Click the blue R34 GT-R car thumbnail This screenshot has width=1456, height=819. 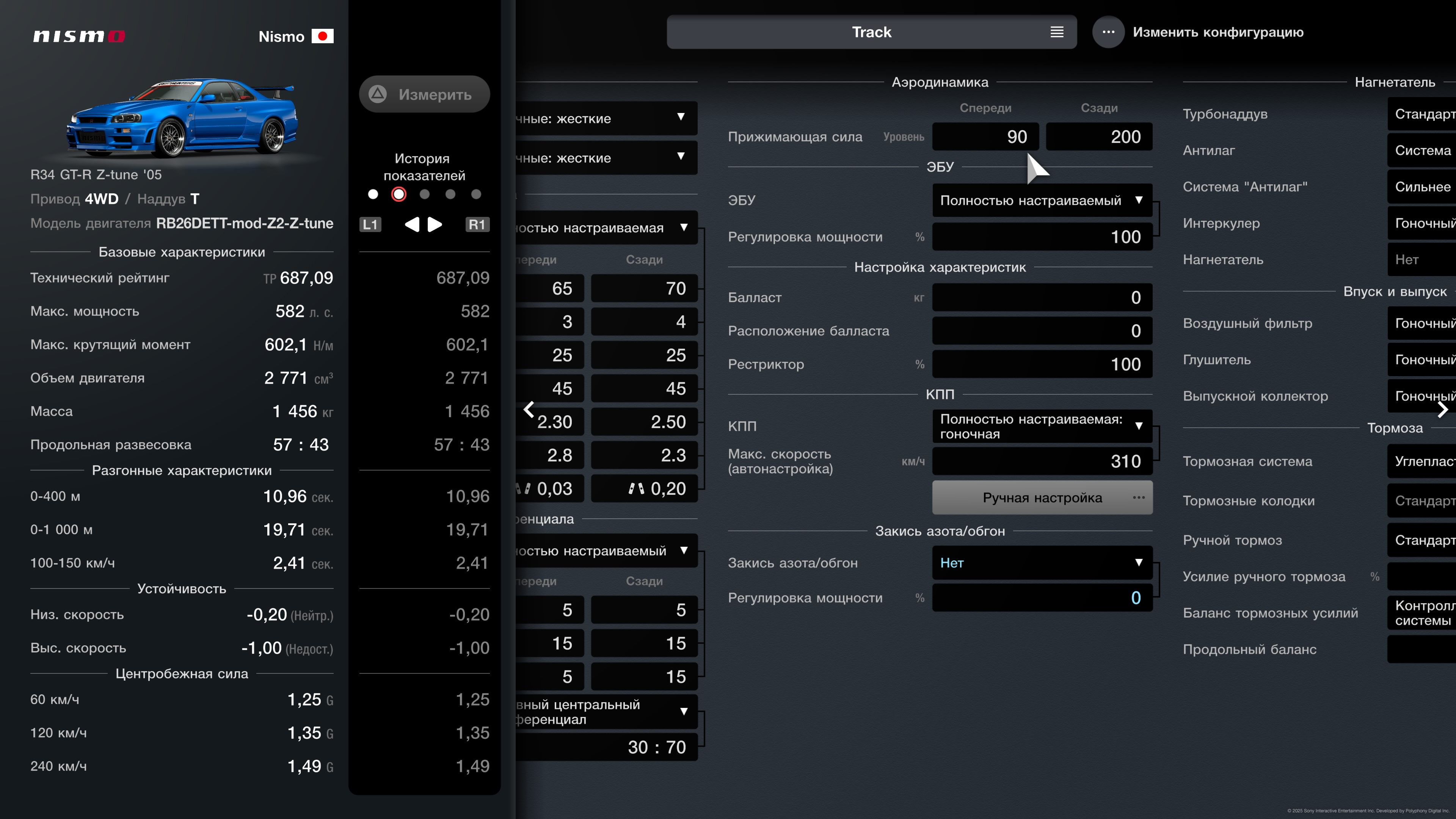click(x=182, y=118)
